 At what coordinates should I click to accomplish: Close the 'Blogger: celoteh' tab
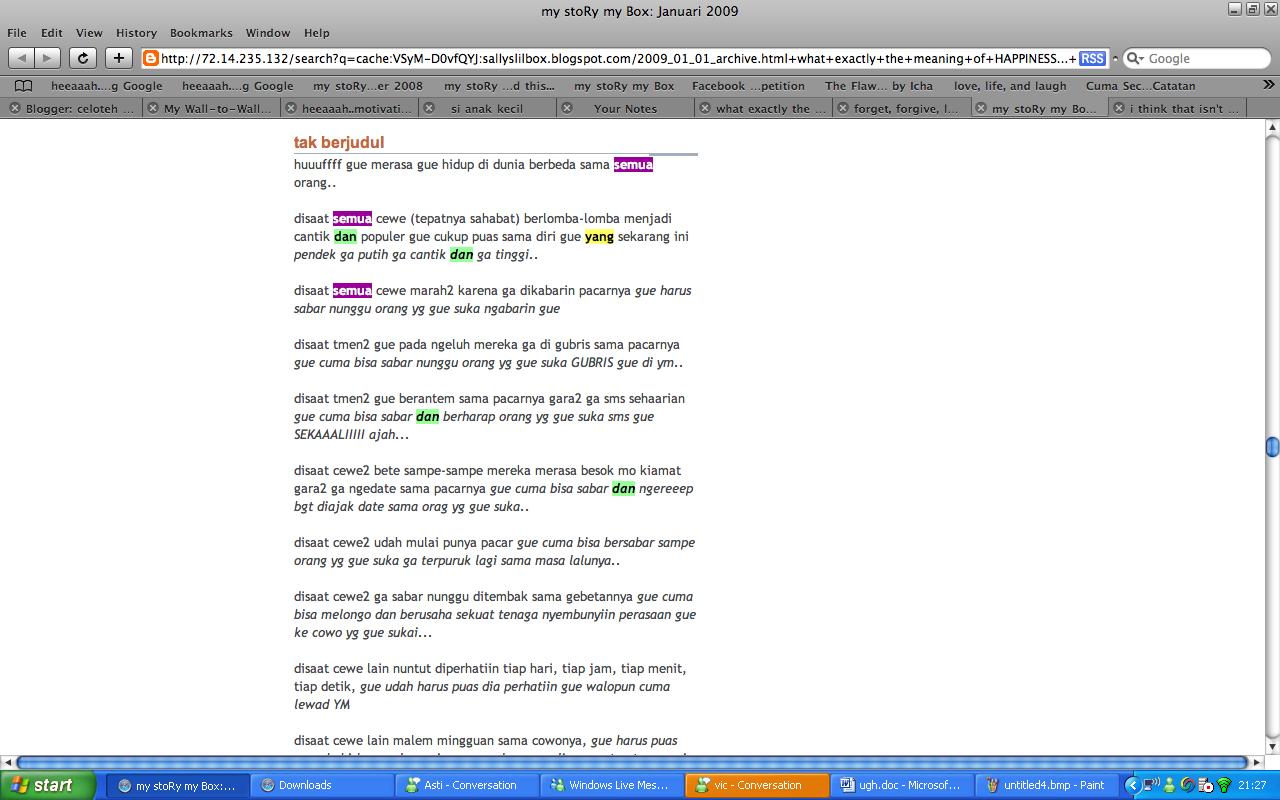coord(14,108)
